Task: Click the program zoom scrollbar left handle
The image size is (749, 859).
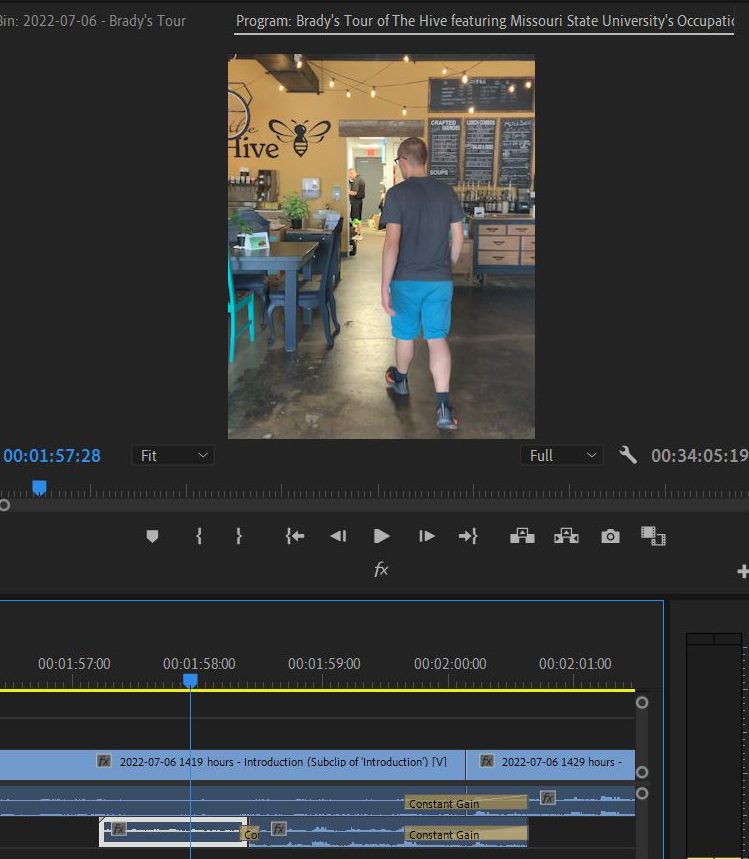Action: pyautogui.click(x=4, y=505)
